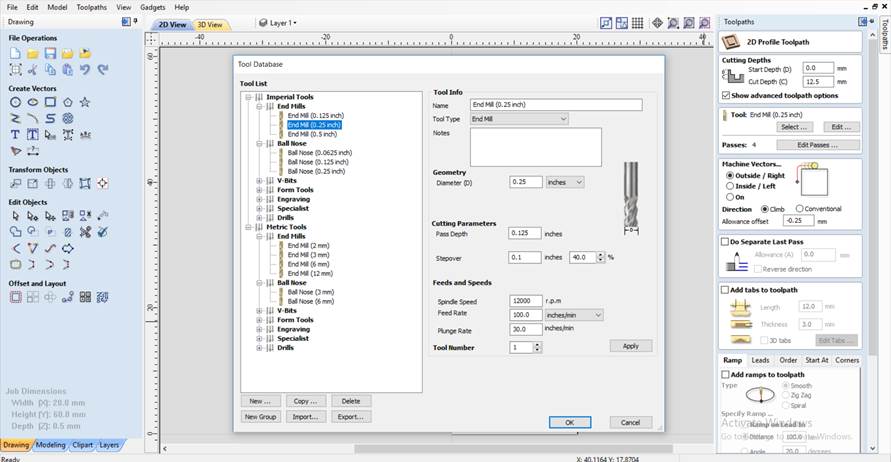Click the Offset Vectors icon
The width and height of the screenshot is (891, 462).
point(15,297)
